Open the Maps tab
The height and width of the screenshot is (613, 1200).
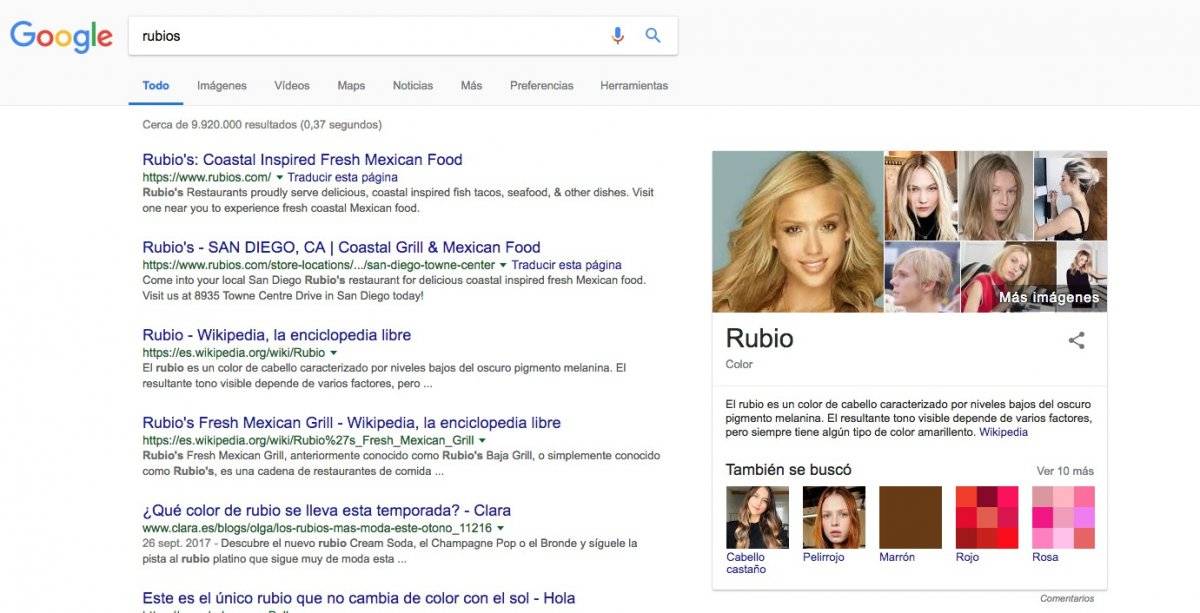(x=351, y=86)
